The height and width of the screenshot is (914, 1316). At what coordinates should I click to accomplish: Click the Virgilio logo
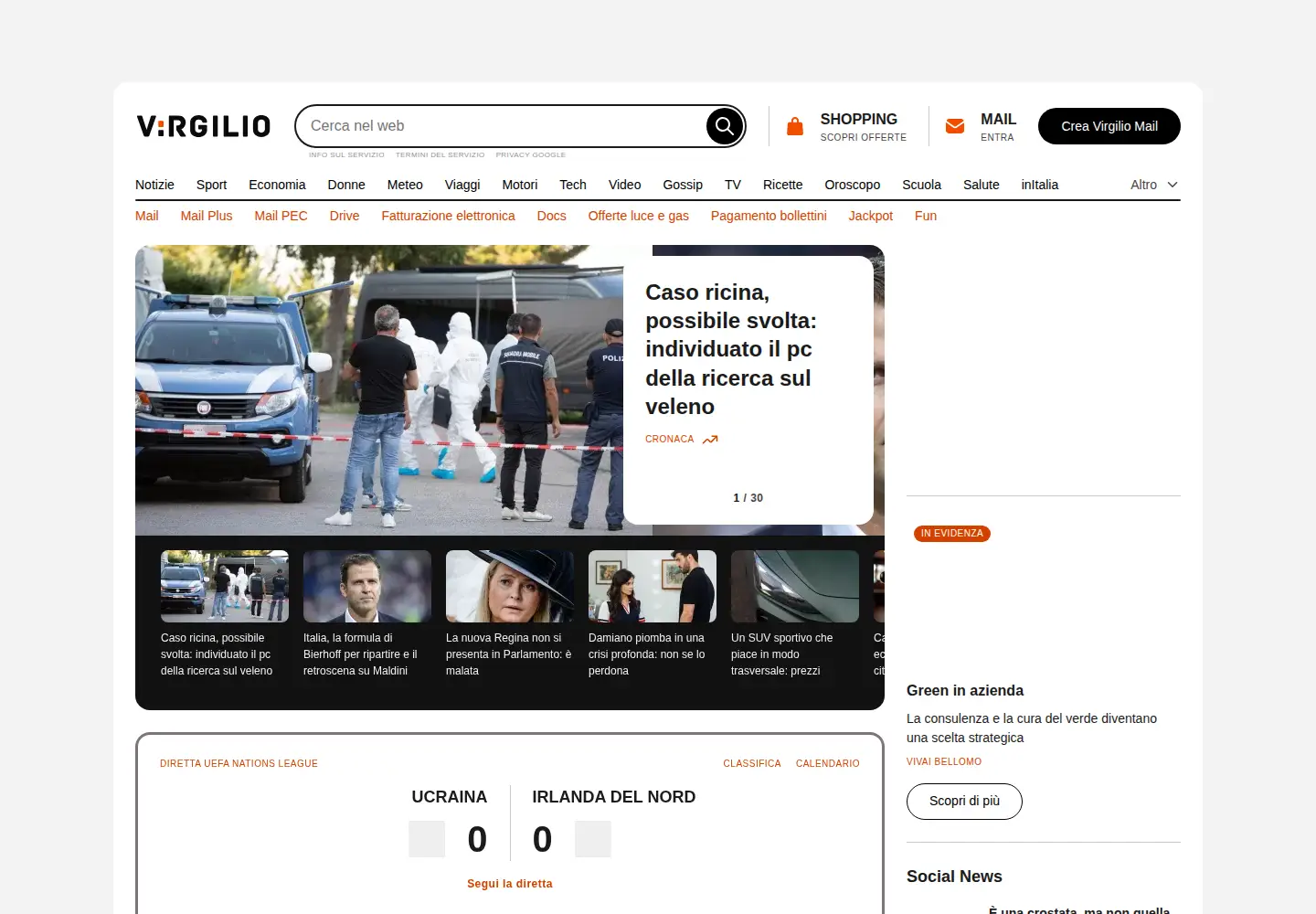click(204, 126)
